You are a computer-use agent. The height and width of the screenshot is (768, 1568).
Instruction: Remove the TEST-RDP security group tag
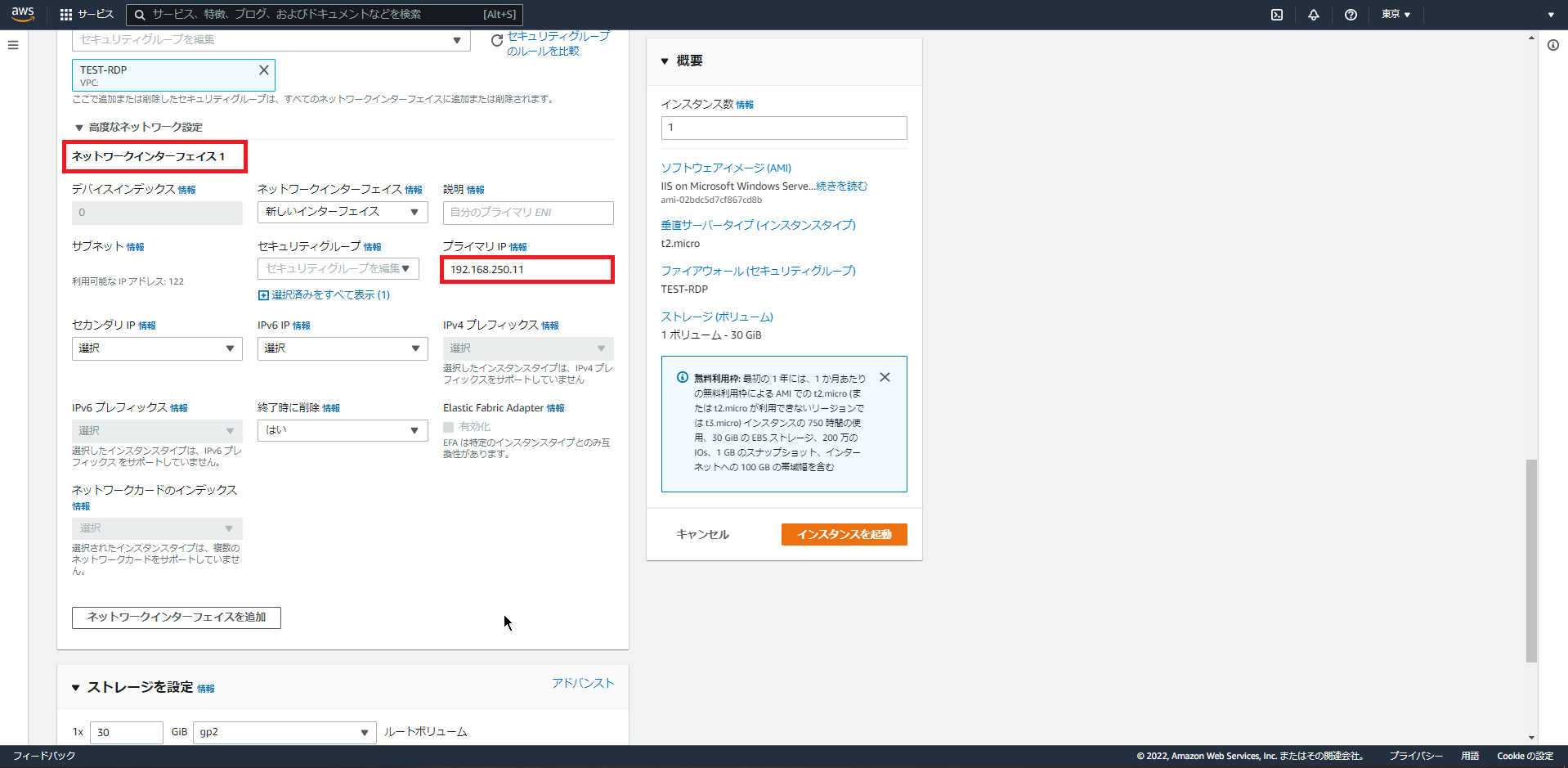[x=263, y=70]
